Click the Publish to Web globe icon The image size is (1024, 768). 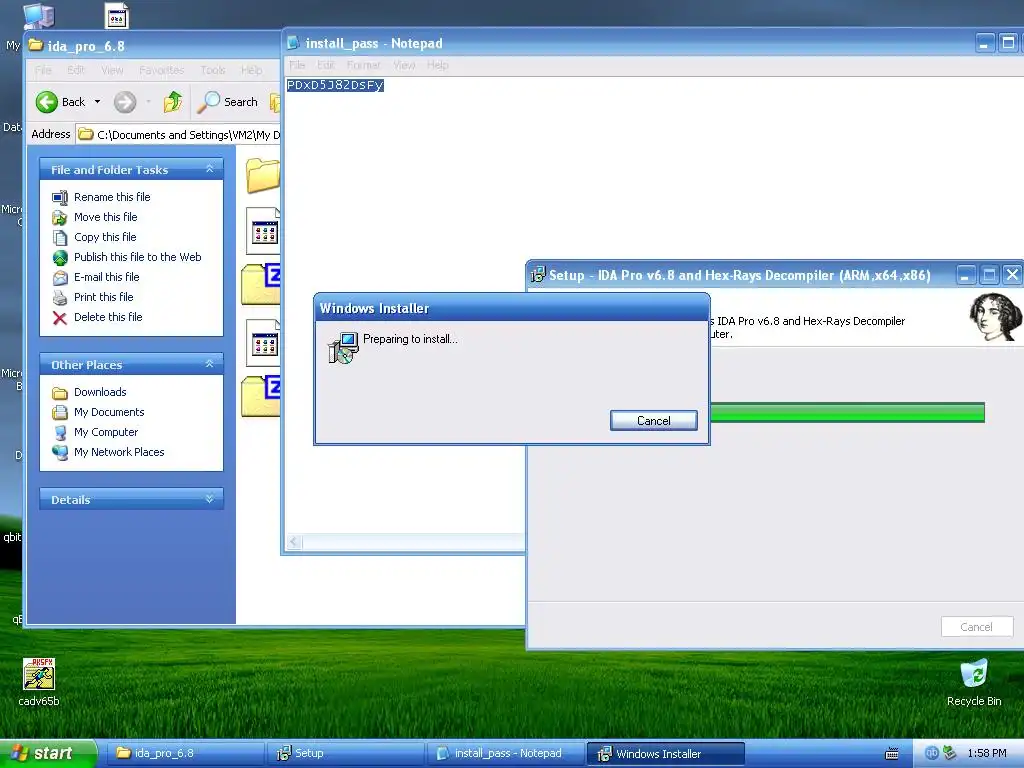(x=59, y=257)
